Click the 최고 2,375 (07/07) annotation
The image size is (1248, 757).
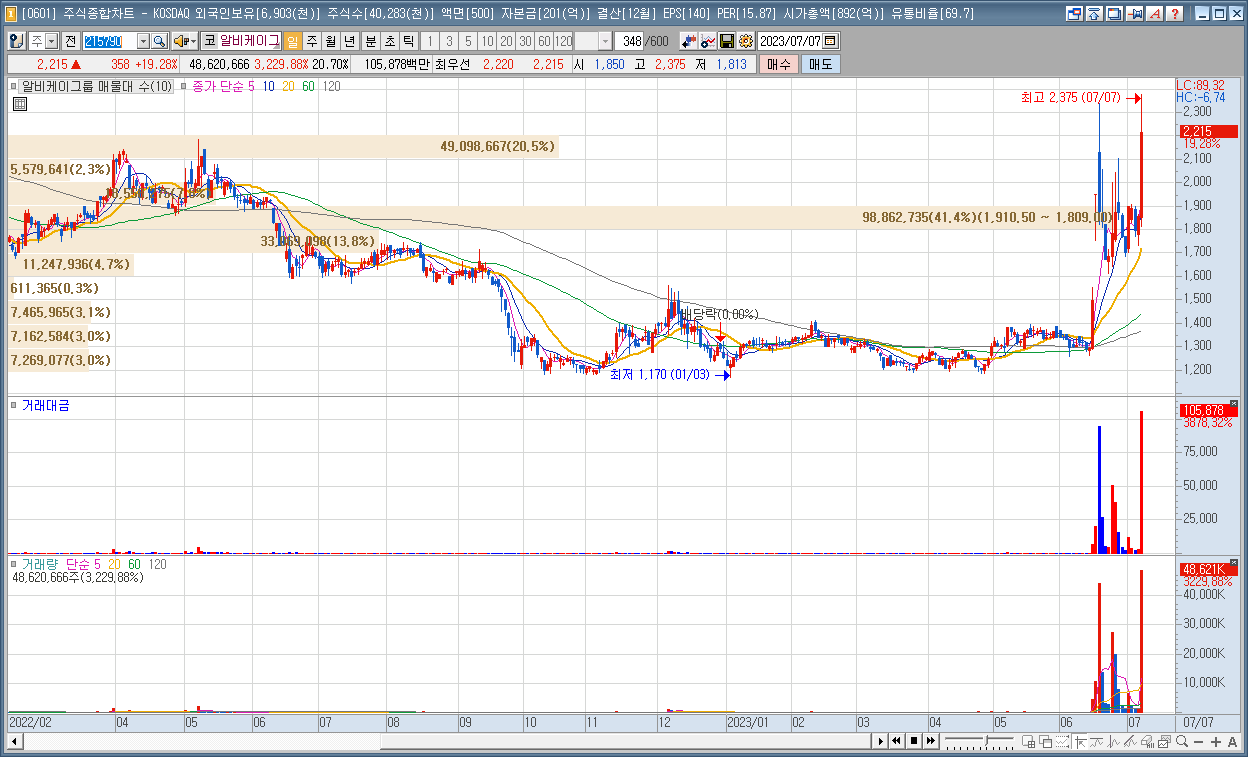1070,98
